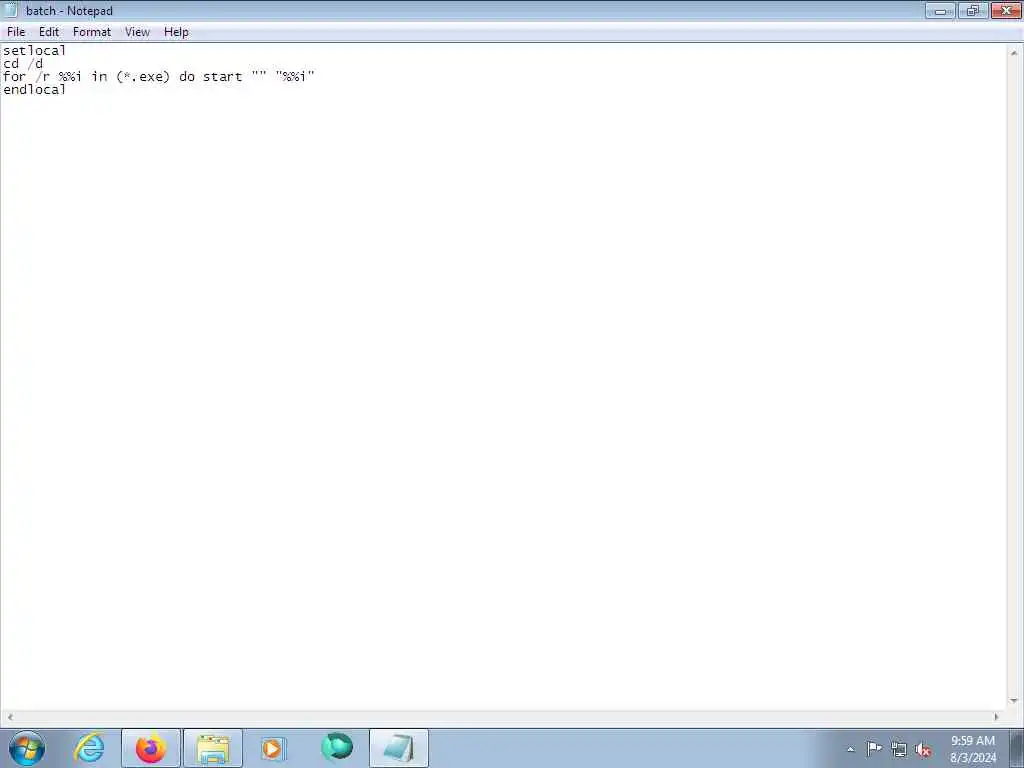The width and height of the screenshot is (1024, 768).
Task: Minimize the Notepad window
Action: (x=940, y=10)
